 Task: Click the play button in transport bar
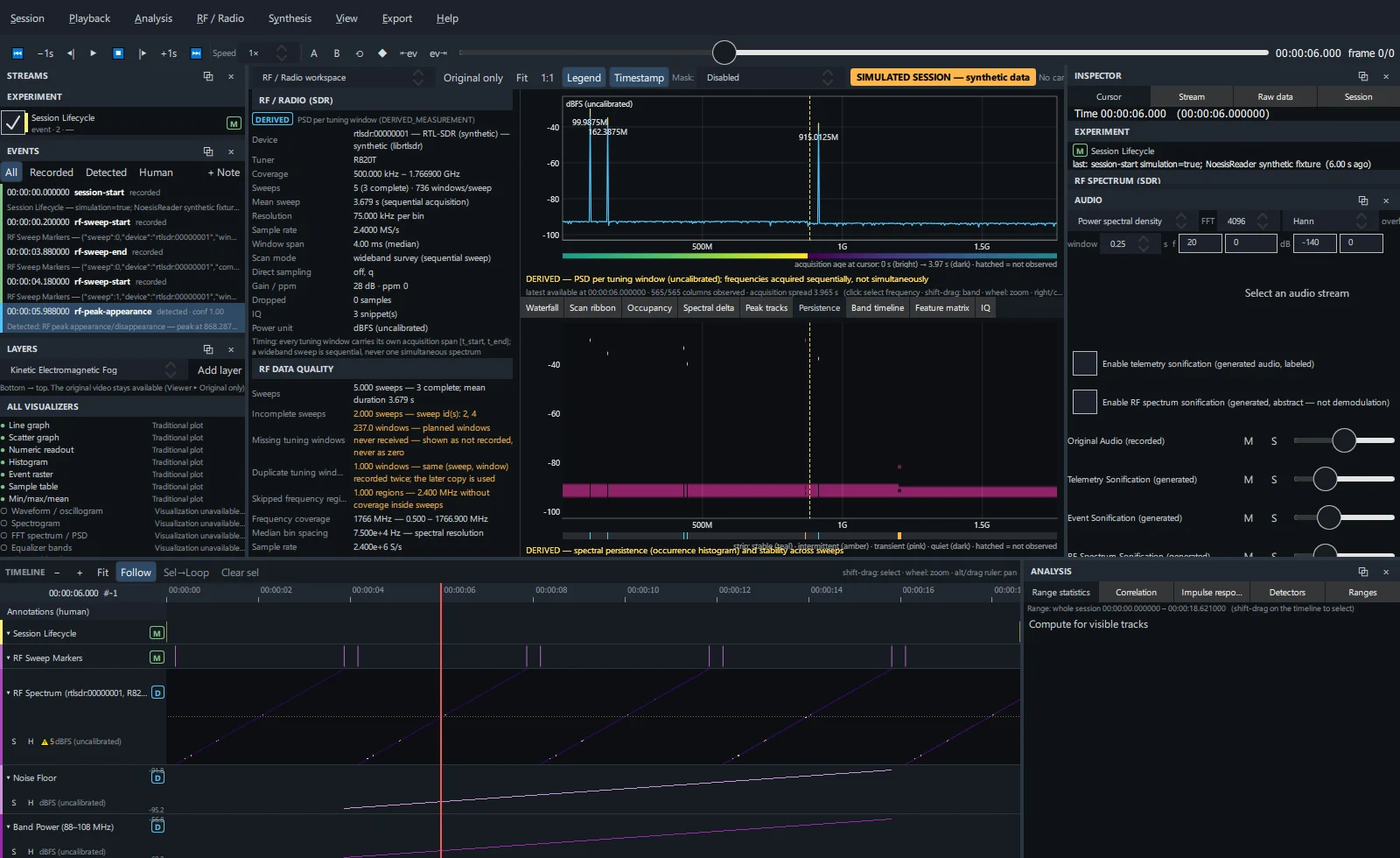click(94, 53)
